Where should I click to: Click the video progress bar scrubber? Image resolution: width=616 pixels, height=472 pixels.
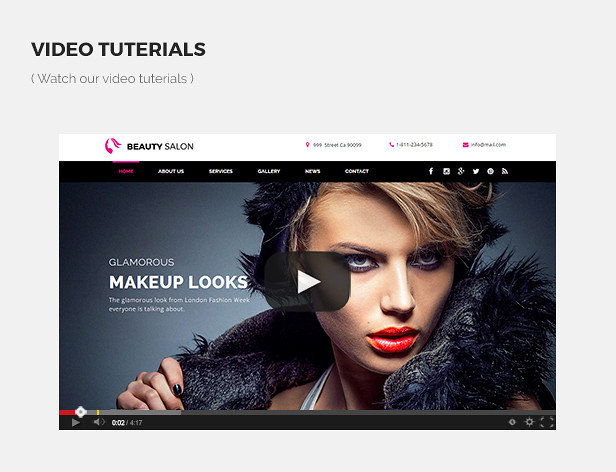(x=81, y=412)
